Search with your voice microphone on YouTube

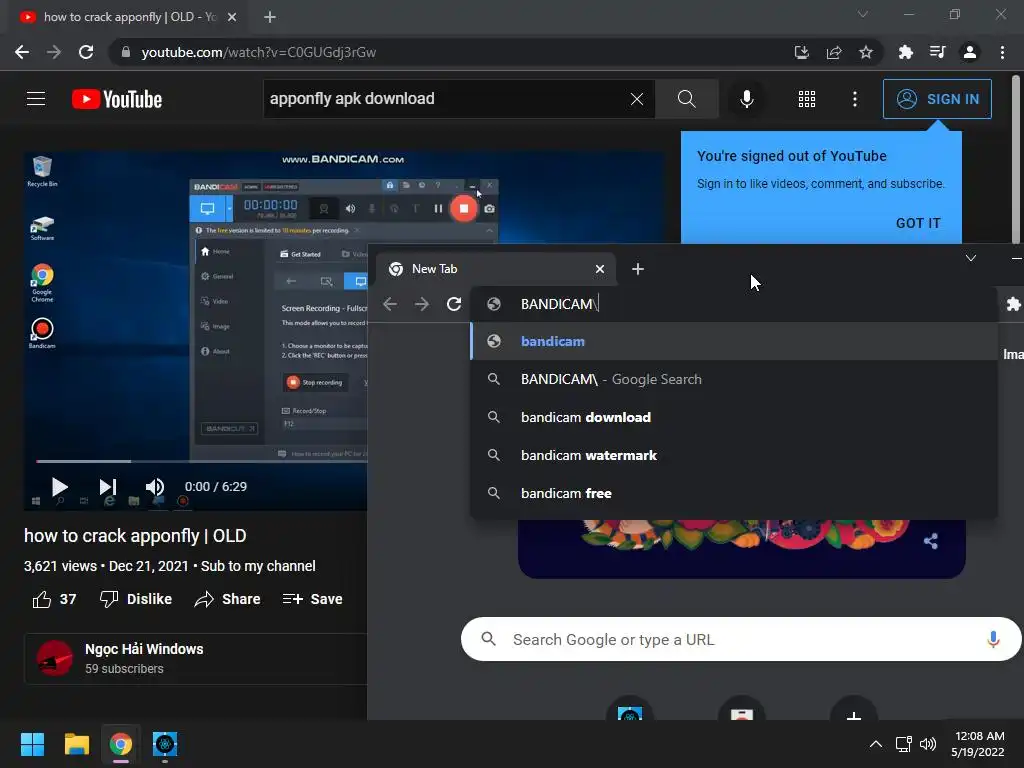746,99
